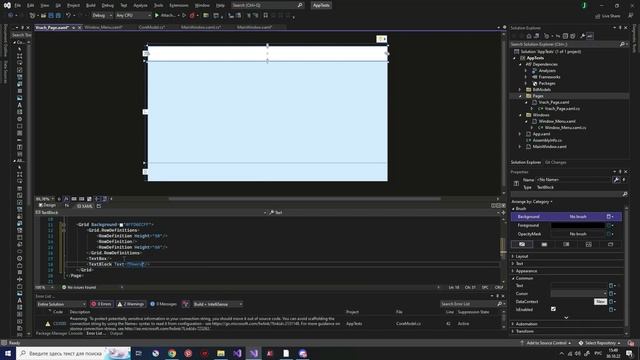Switch to CoreModel.cs tab
The height and width of the screenshot is (360, 640).
[152, 27]
